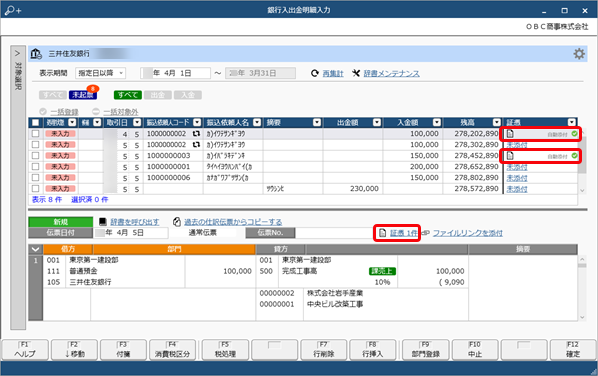The image size is (598, 376).
Task: Click the F1 ヘルプ function button
Action: point(25,350)
